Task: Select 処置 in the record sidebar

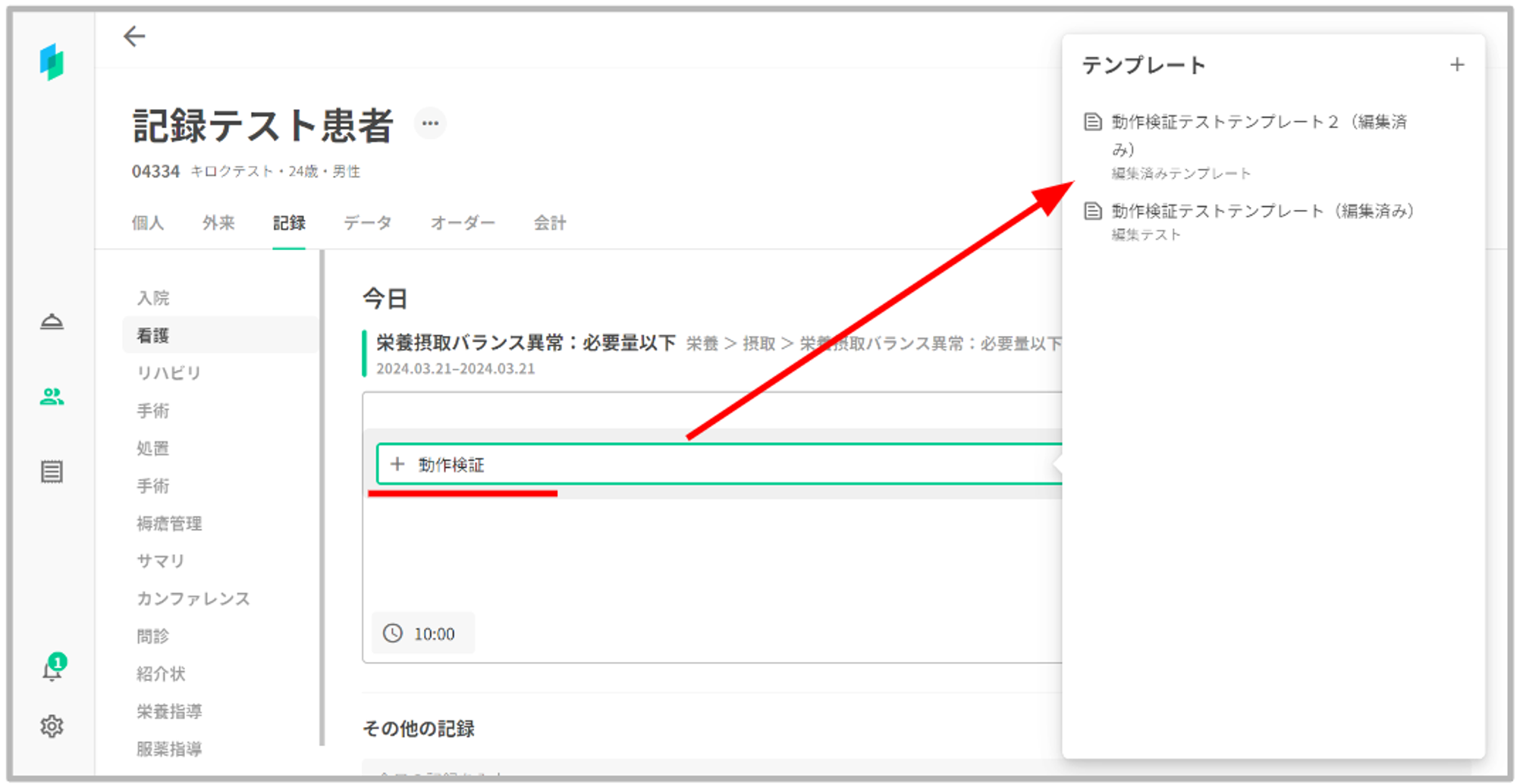Action: pyautogui.click(x=153, y=448)
